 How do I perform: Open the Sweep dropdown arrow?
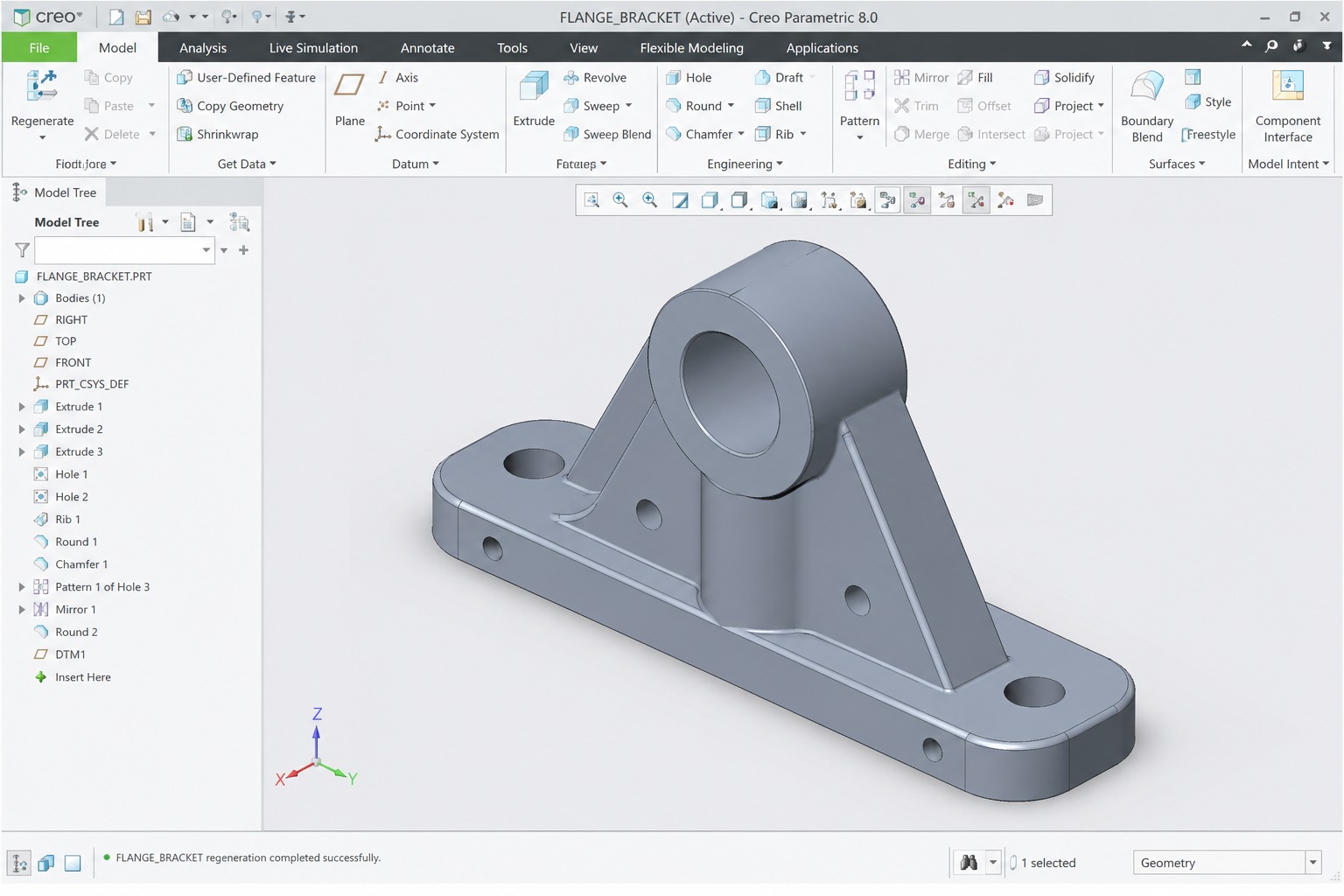click(628, 106)
